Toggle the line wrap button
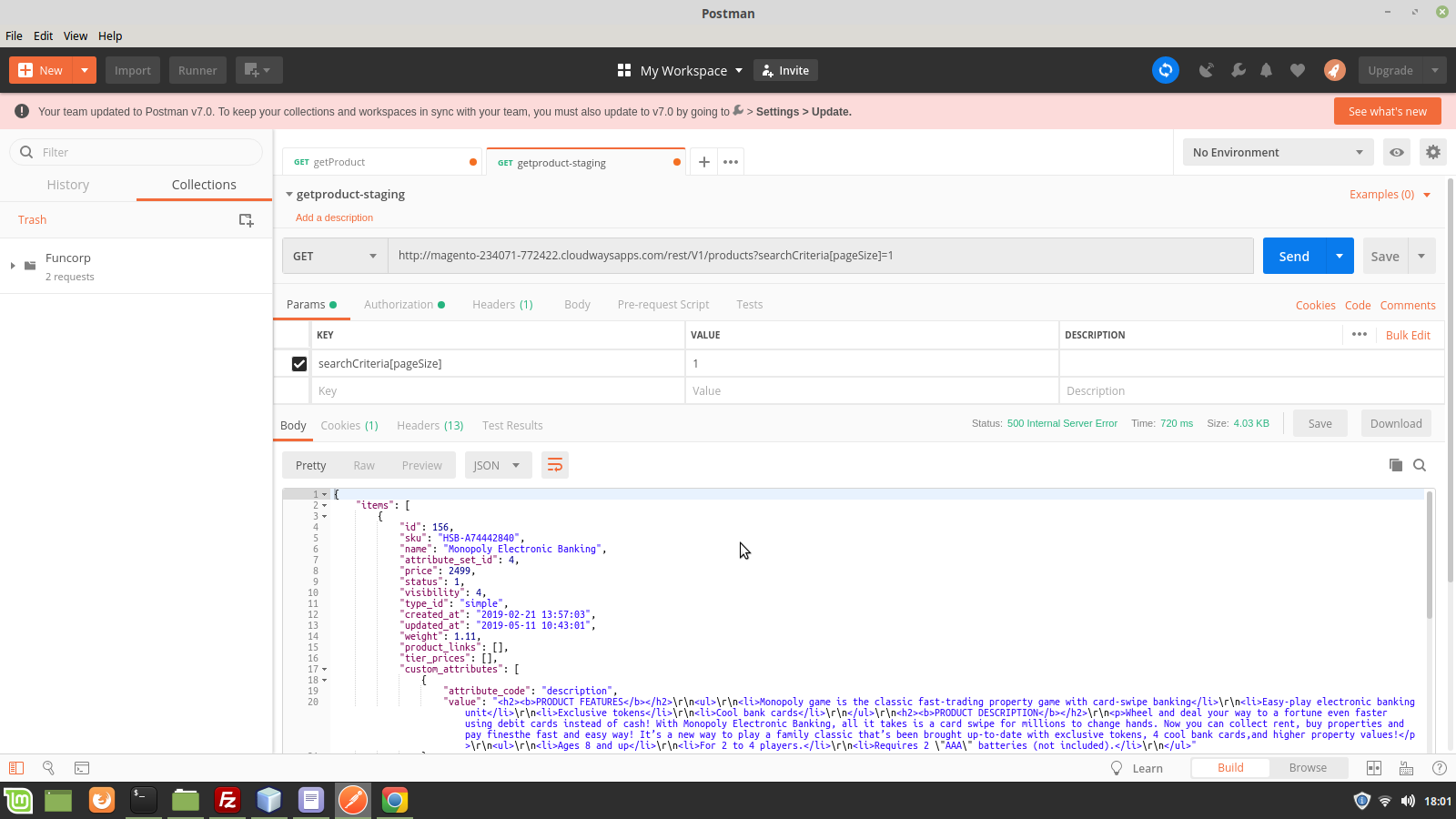Screen dimensions: 1456x819 [554, 465]
